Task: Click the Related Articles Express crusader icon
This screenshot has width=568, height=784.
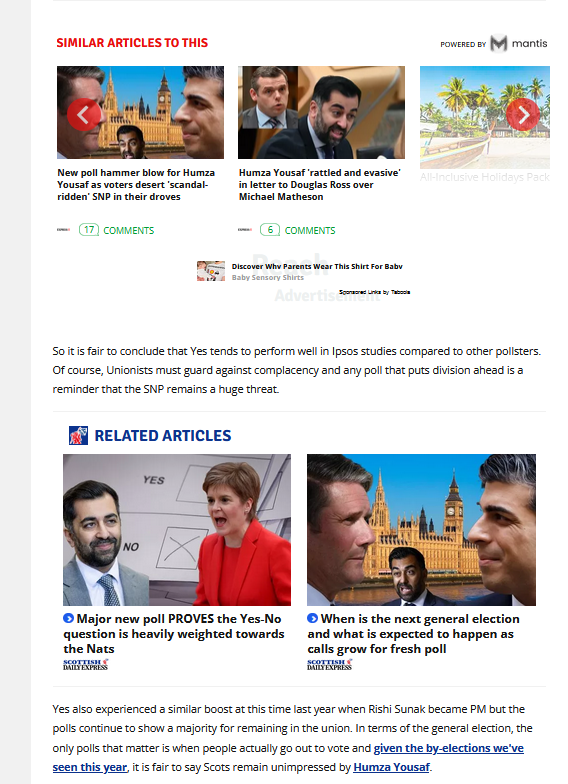Action: (x=78, y=436)
